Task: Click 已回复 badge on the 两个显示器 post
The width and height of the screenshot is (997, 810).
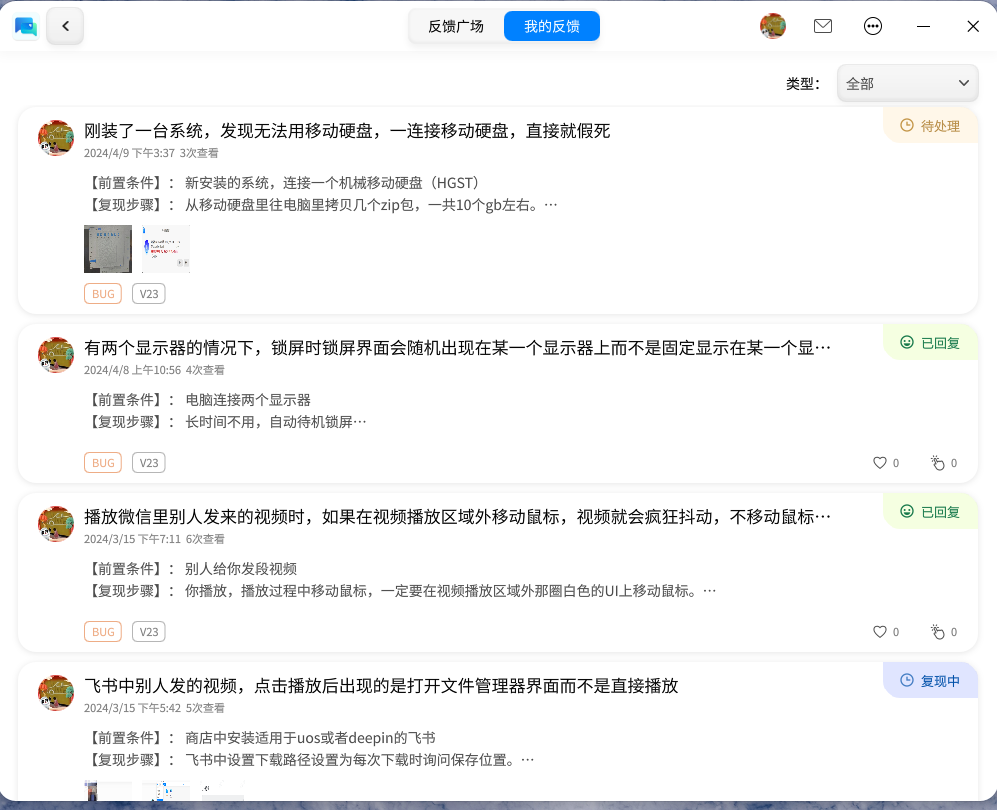Action: (x=930, y=343)
